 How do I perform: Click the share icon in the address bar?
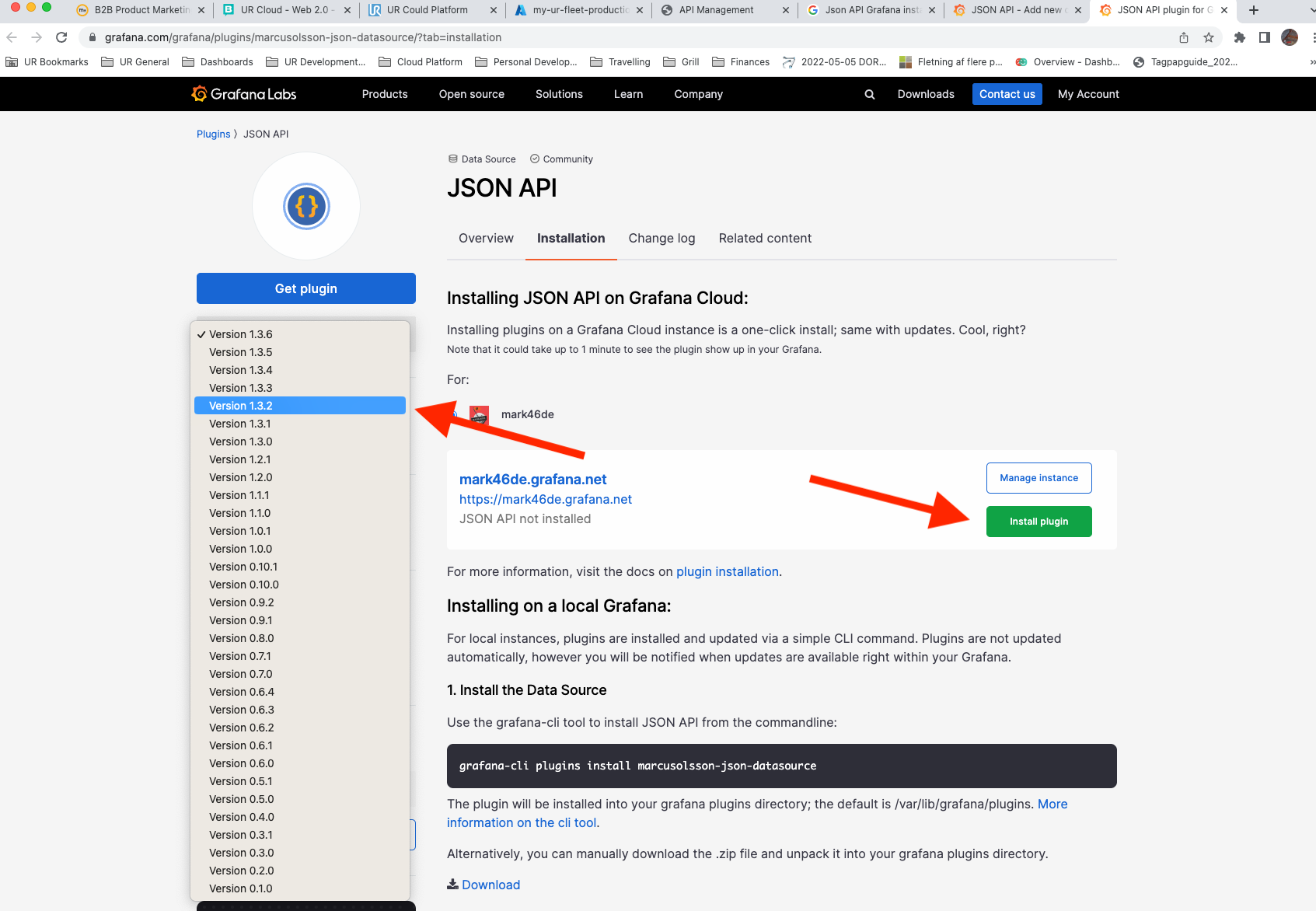tap(1183, 37)
